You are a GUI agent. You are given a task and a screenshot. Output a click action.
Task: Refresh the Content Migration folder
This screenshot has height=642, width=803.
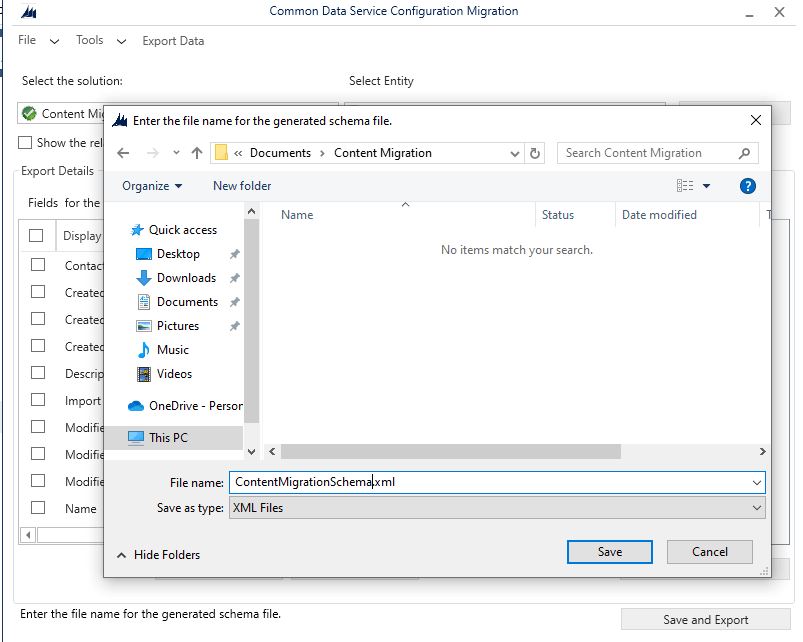pyautogui.click(x=535, y=153)
